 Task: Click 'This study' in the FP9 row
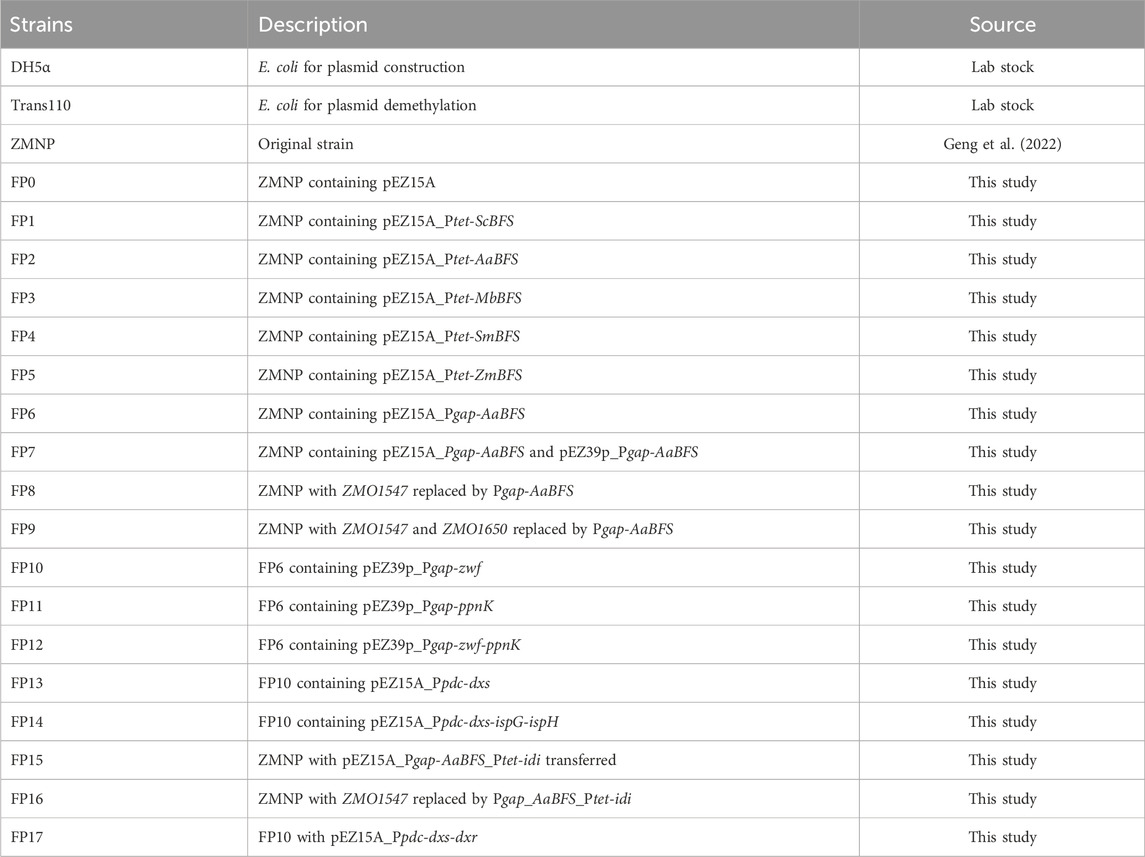(1002, 529)
